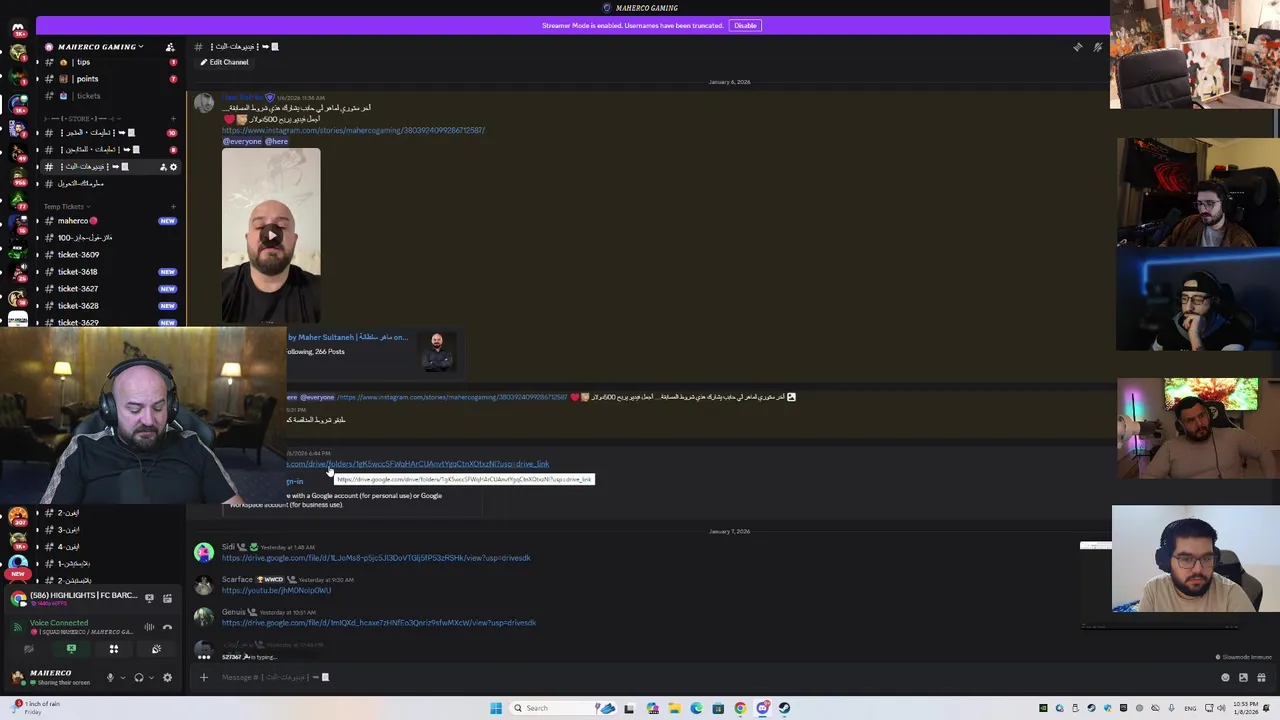Screen dimensions: 1280x720
Task: Create a channel in Temp Tickets
Action: coord(173,206)
